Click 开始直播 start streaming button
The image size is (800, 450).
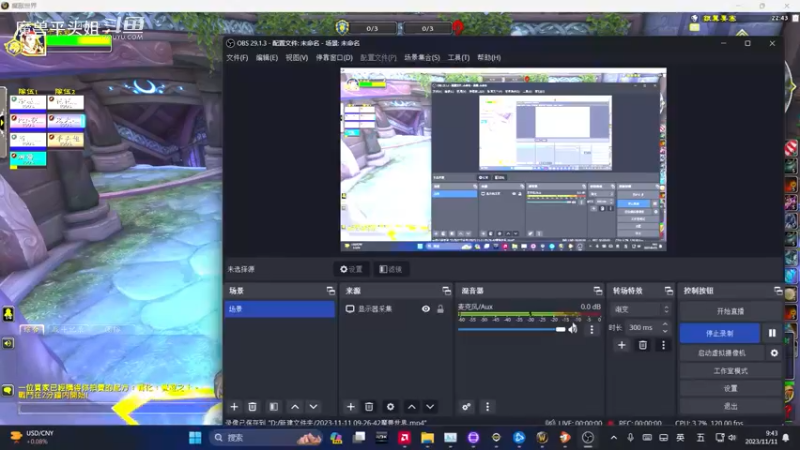point(730,311)
